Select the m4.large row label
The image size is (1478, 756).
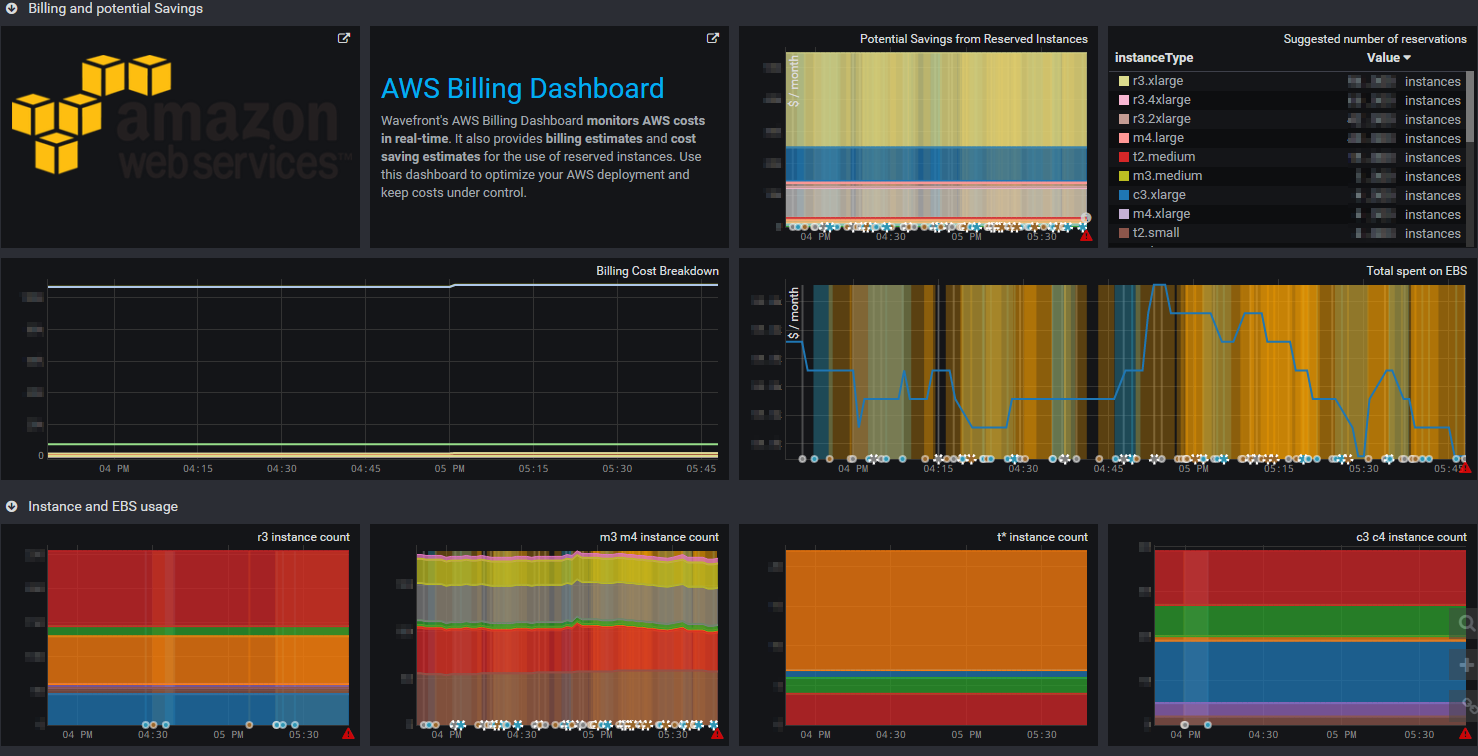pyautogui.click(x=1157, y=138)
